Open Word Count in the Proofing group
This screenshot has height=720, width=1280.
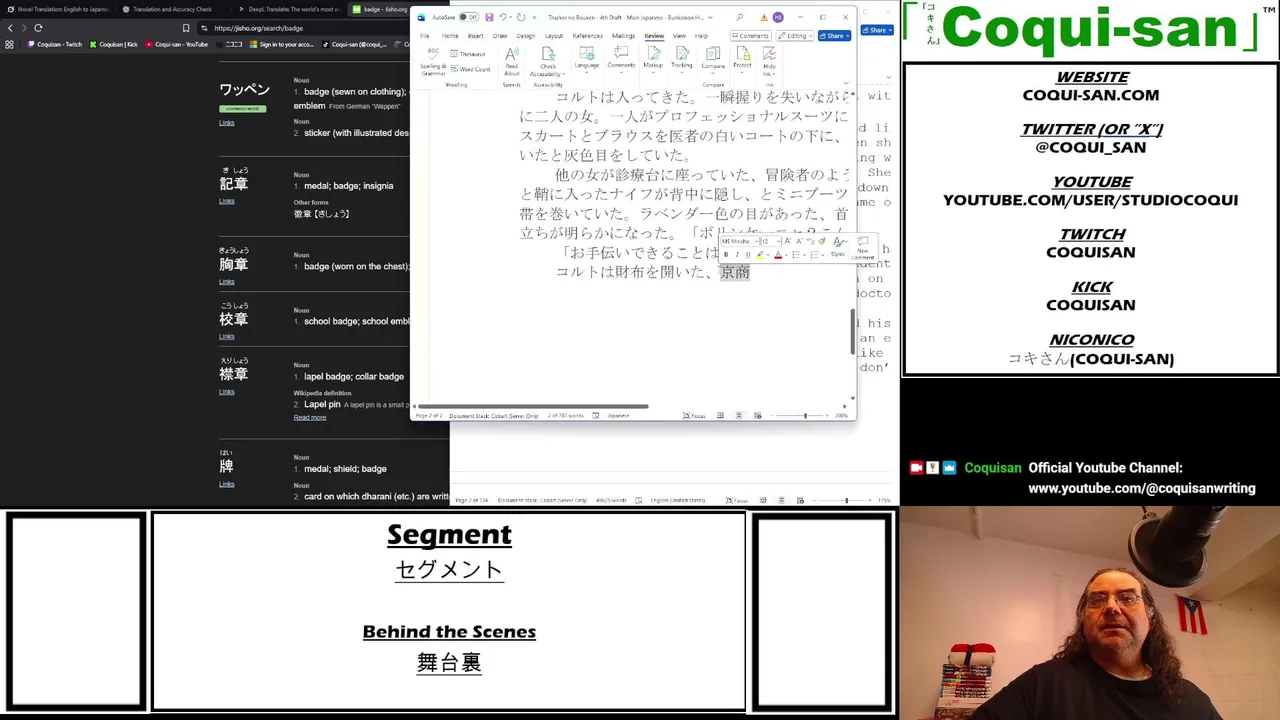[471, 69]
